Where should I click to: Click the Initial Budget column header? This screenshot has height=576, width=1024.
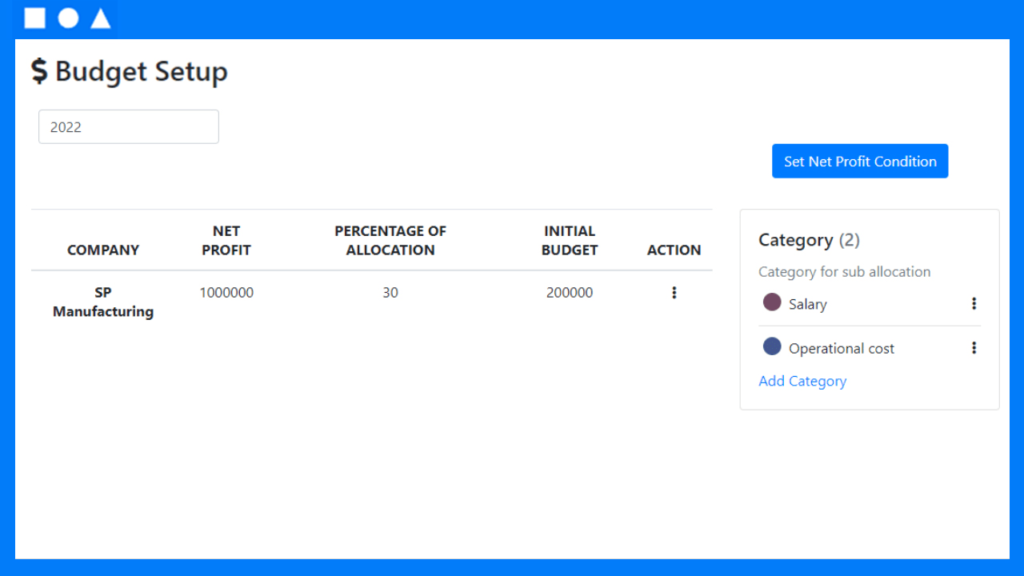coord(569,240)
